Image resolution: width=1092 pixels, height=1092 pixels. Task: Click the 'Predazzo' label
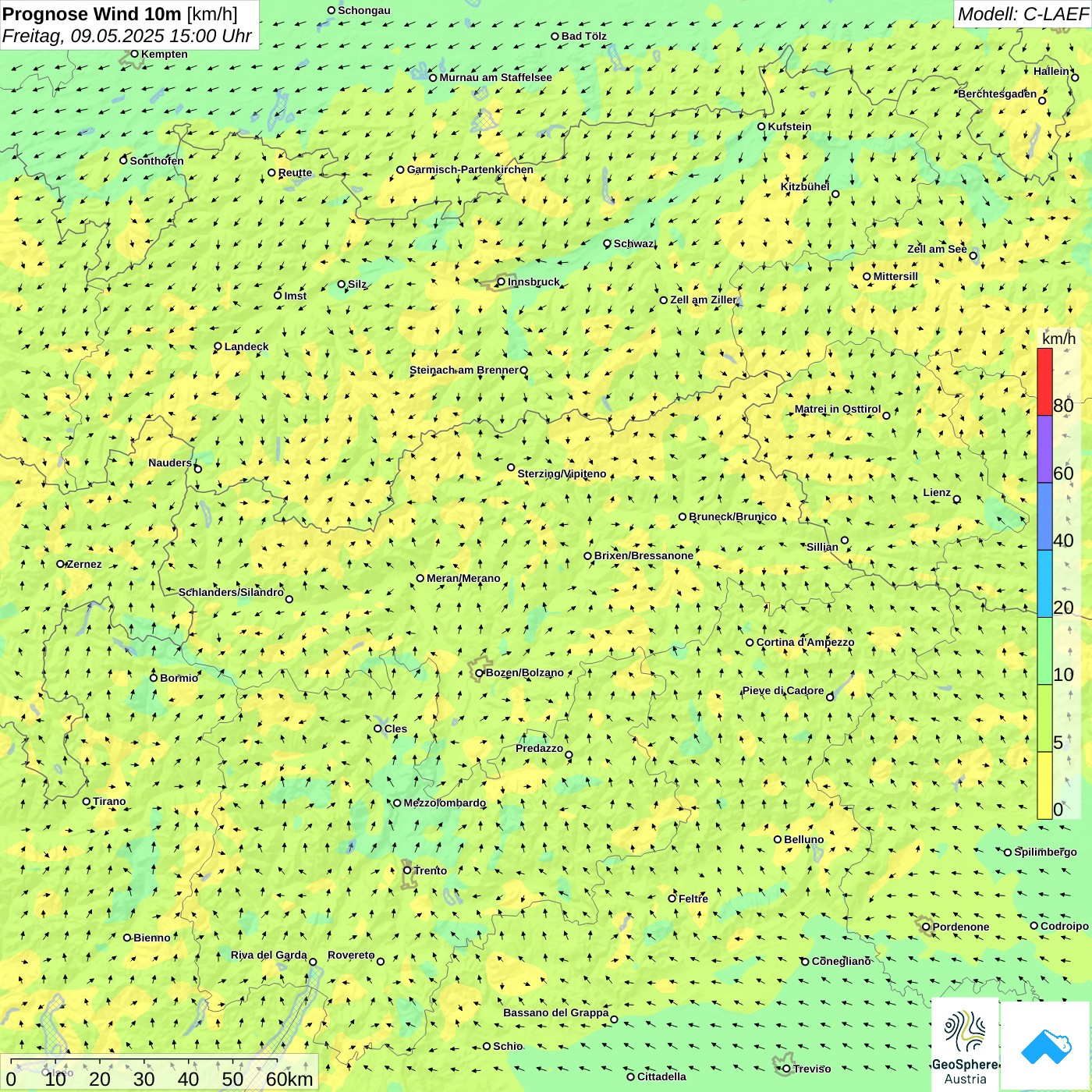point(539,748)
